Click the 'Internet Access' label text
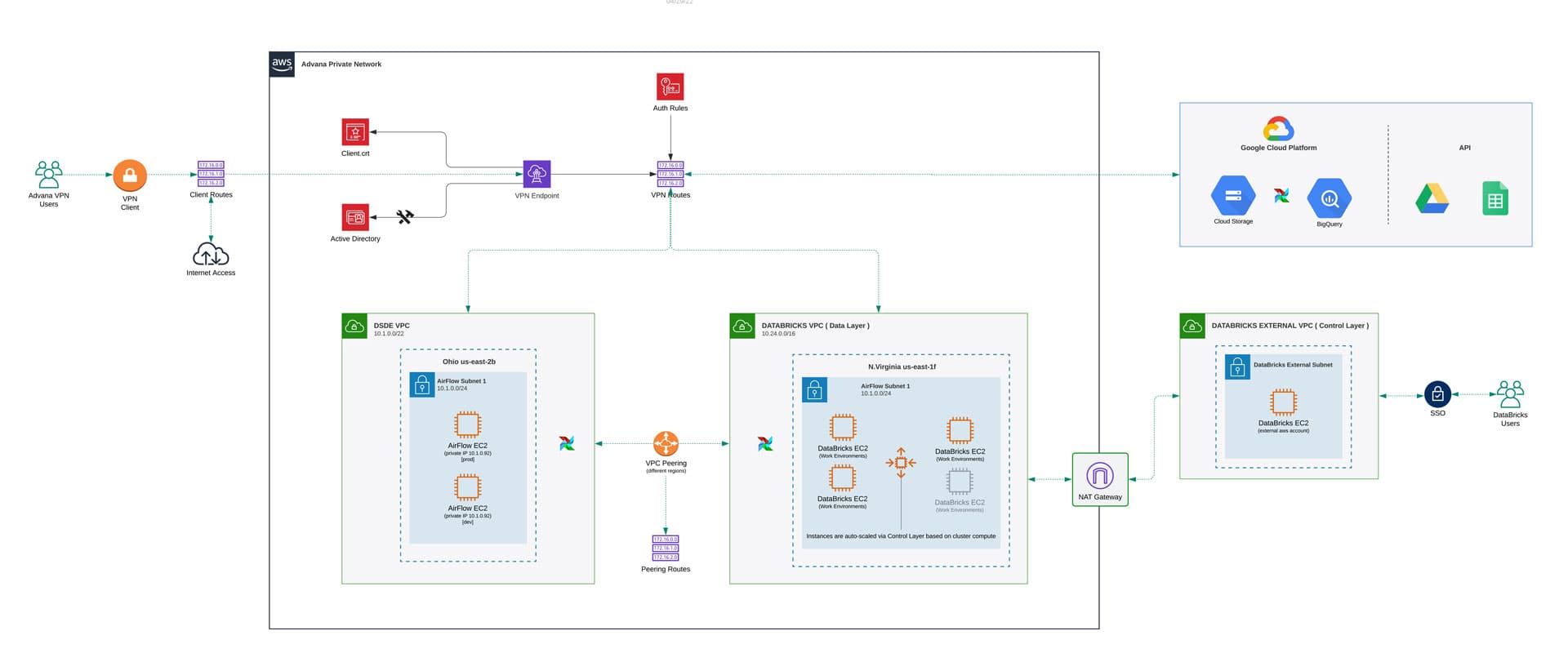This screenshot has height=653, width=1568. [211, 273]
